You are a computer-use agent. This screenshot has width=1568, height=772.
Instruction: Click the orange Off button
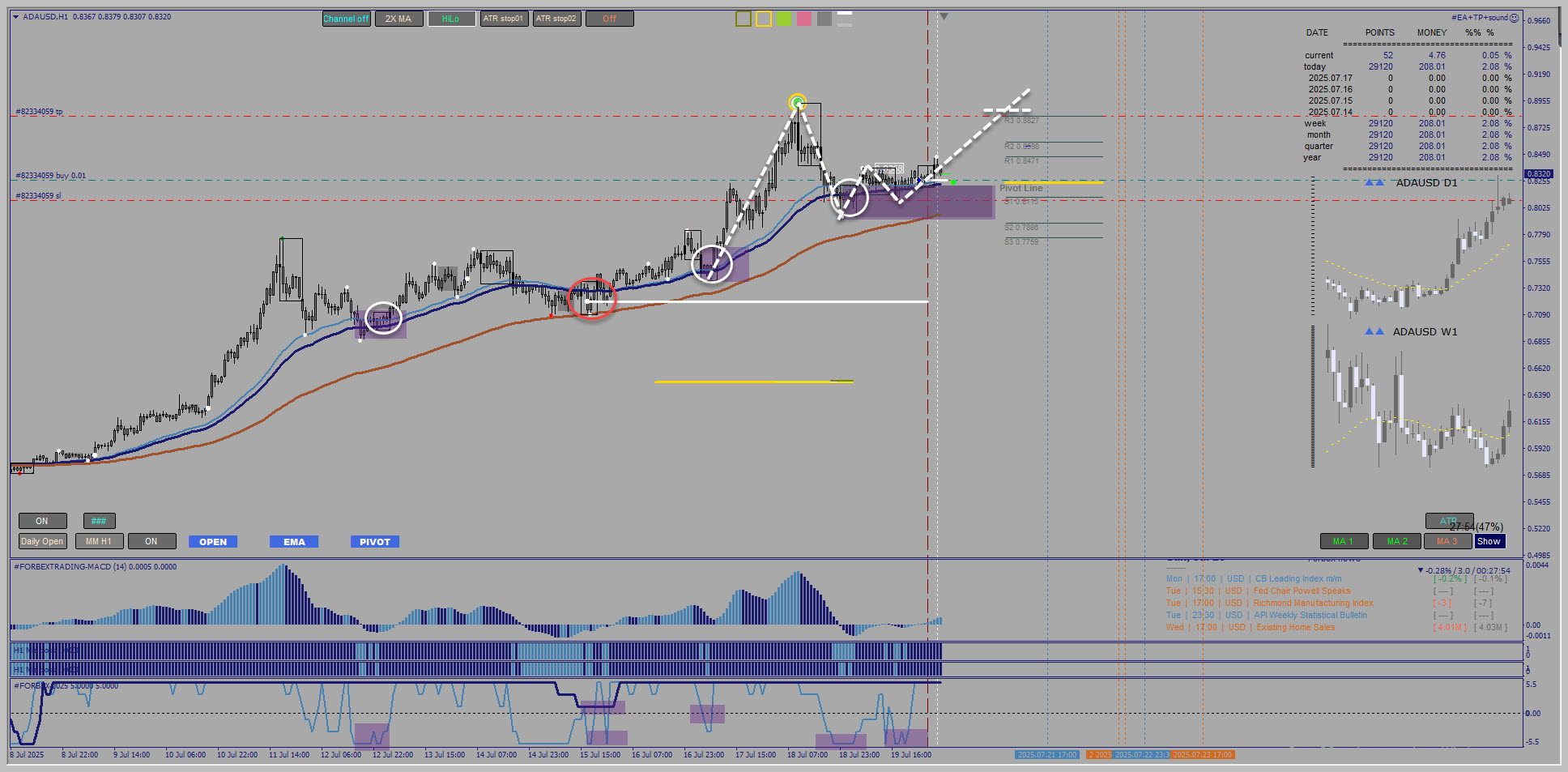[609, 19]
